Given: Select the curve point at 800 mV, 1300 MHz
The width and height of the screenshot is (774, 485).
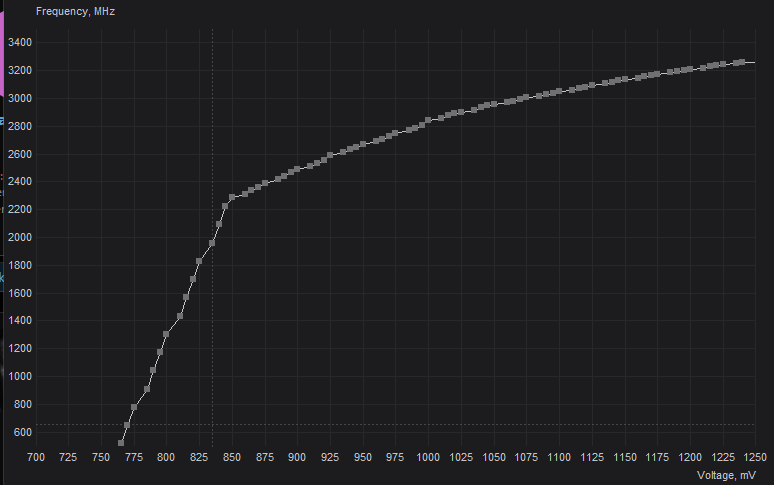Looking at the screenshot, I should coord(166,334).
